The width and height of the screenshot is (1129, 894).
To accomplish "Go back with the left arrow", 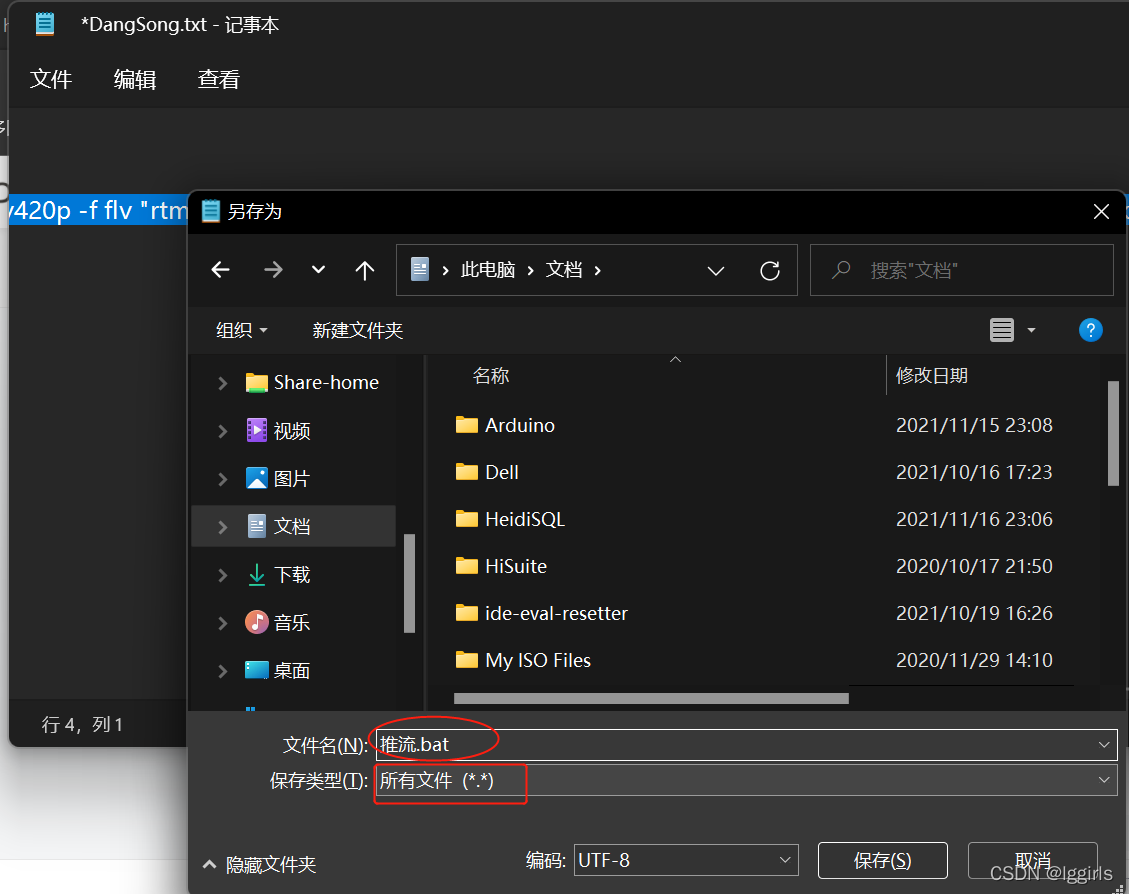I will 220,270.
